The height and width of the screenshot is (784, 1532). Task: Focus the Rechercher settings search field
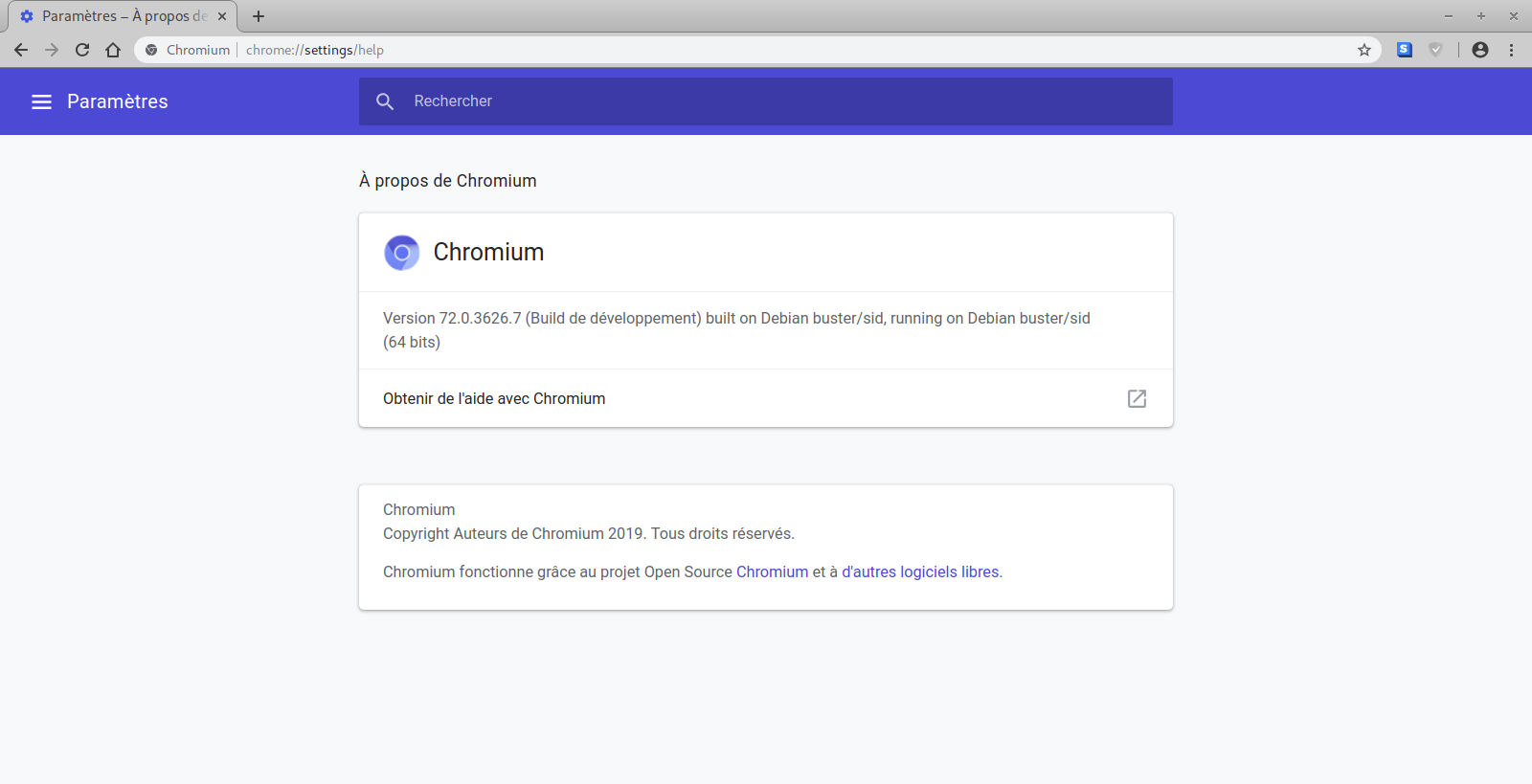766,101
